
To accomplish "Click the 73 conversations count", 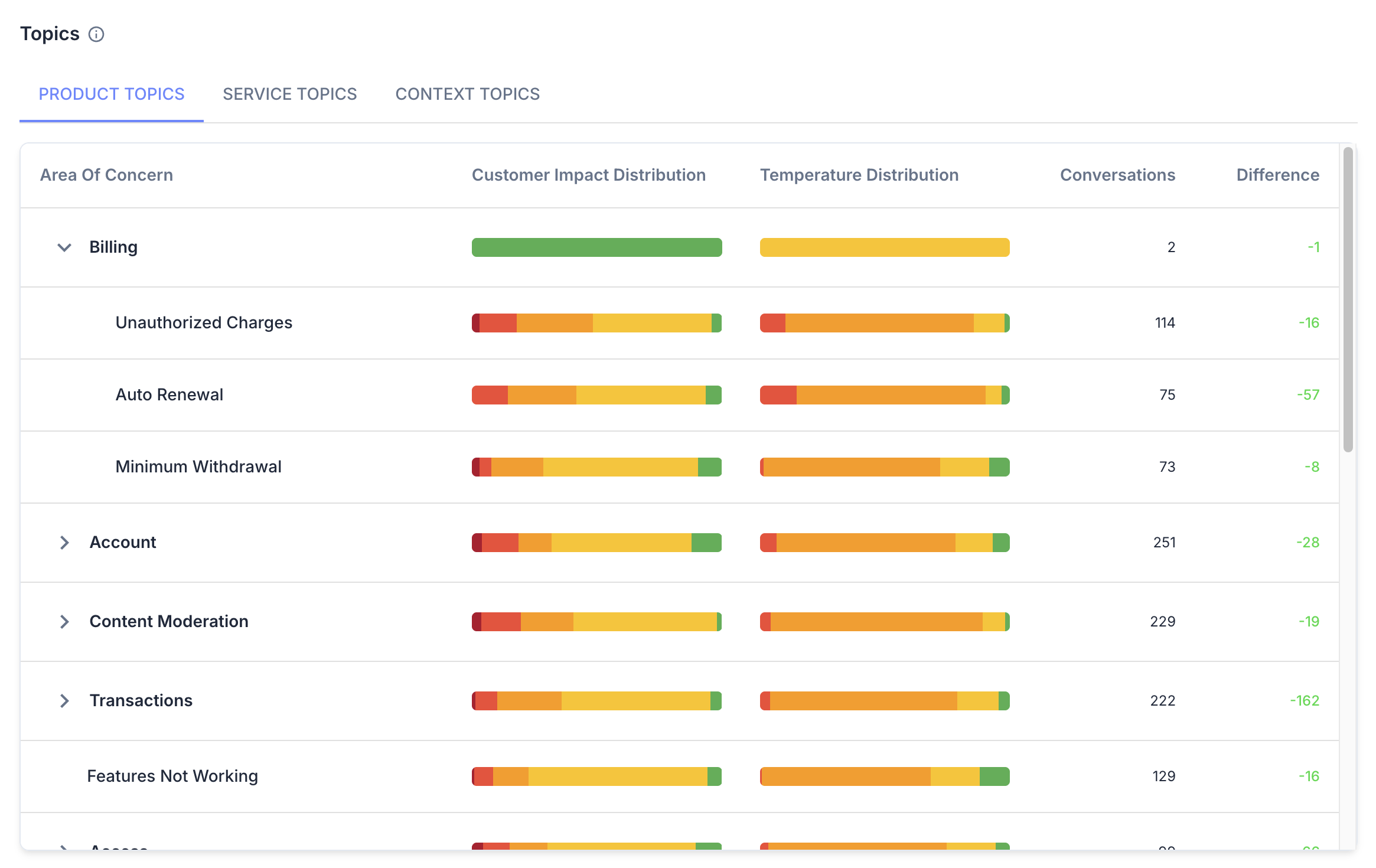I will coord(1167,466).
